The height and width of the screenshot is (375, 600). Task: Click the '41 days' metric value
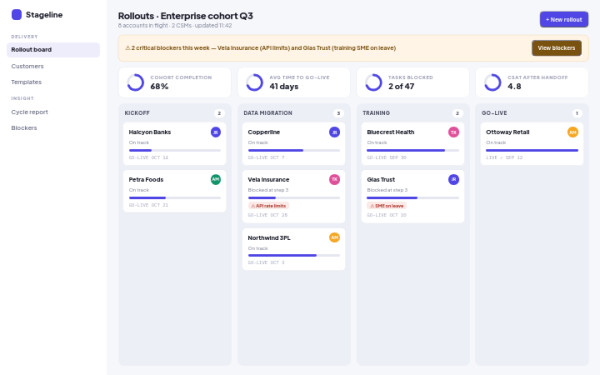coord(284,86)
